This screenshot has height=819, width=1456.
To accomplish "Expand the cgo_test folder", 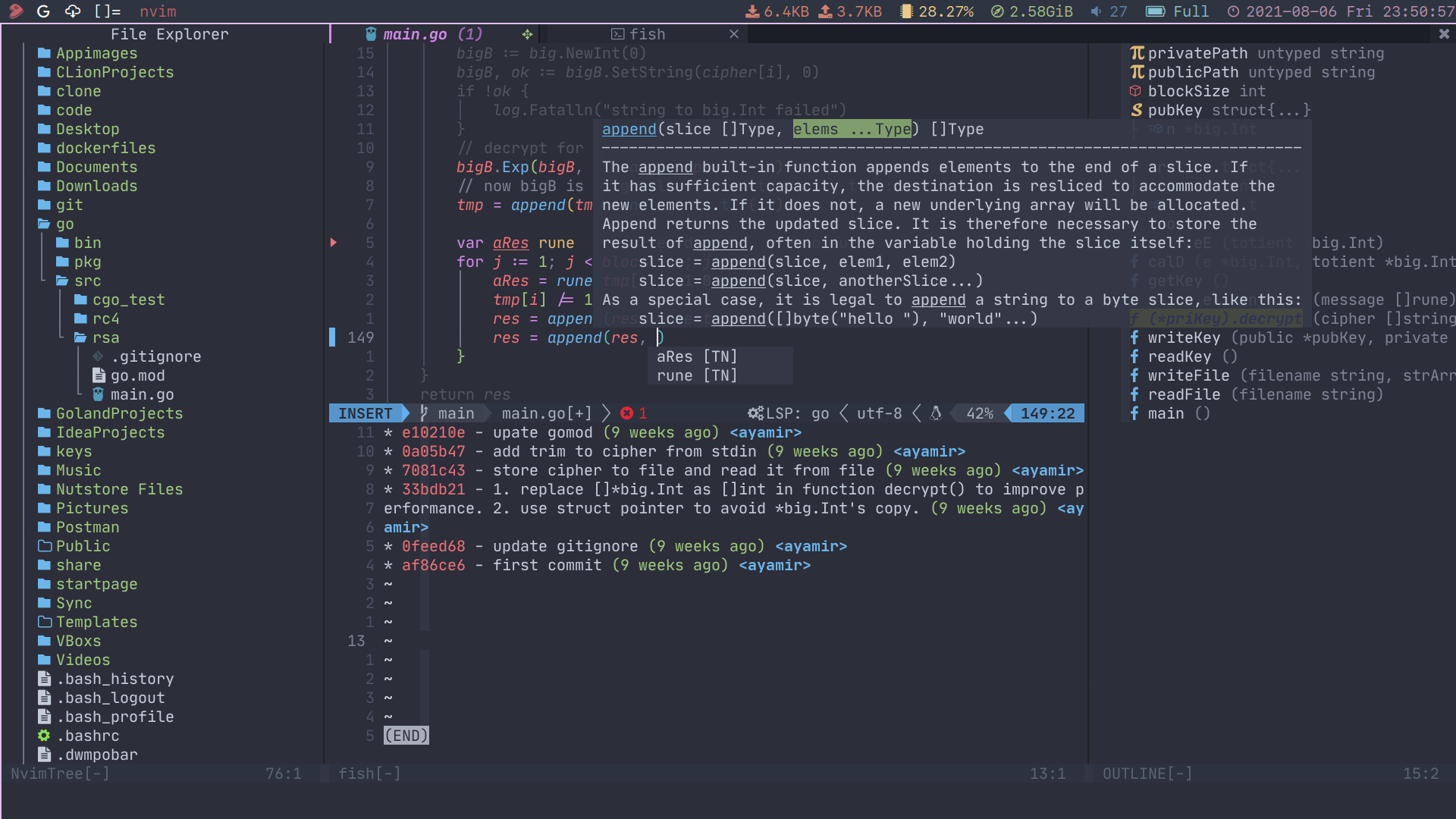I will (x=127, y=300).
